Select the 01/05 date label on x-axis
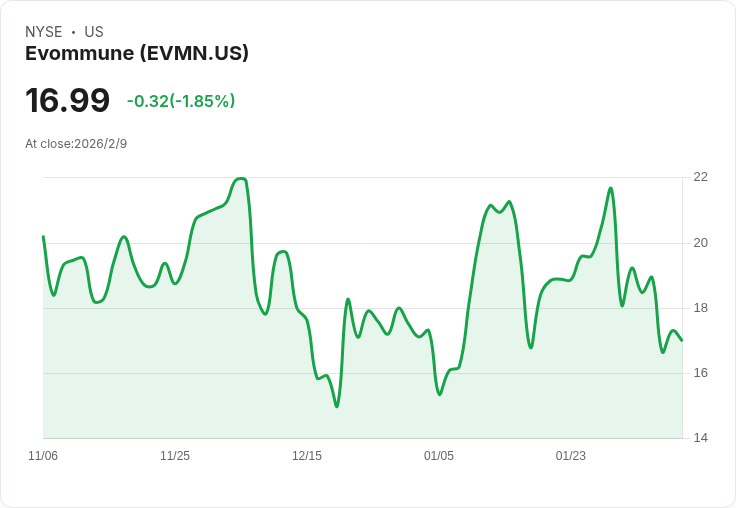Viewport: 736px width, 508px height. [438, 455]
